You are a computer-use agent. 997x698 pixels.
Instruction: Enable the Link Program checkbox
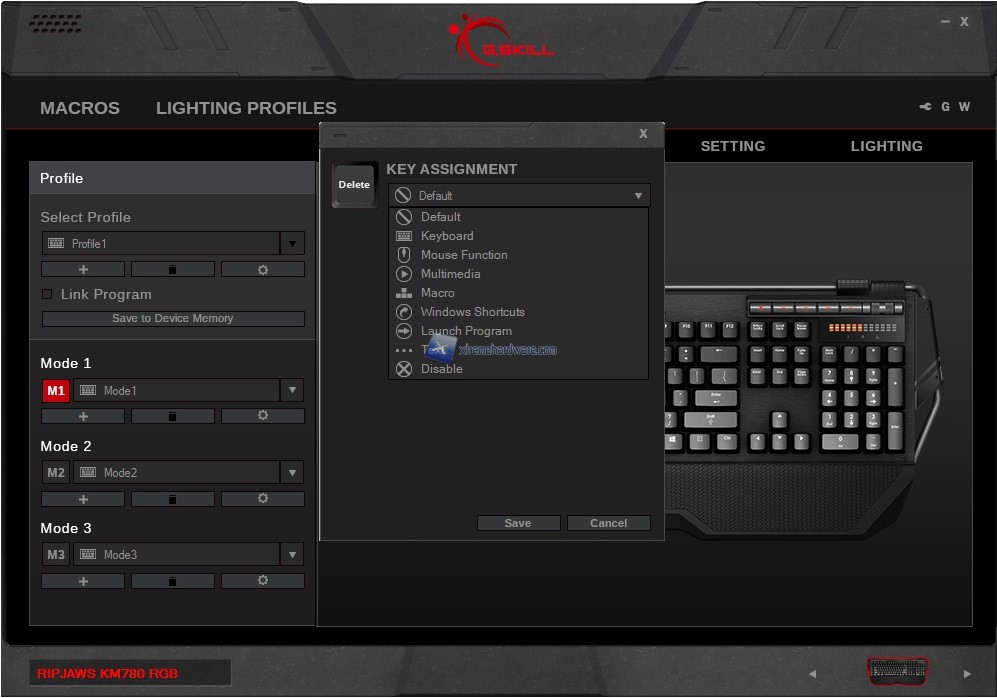47,294
